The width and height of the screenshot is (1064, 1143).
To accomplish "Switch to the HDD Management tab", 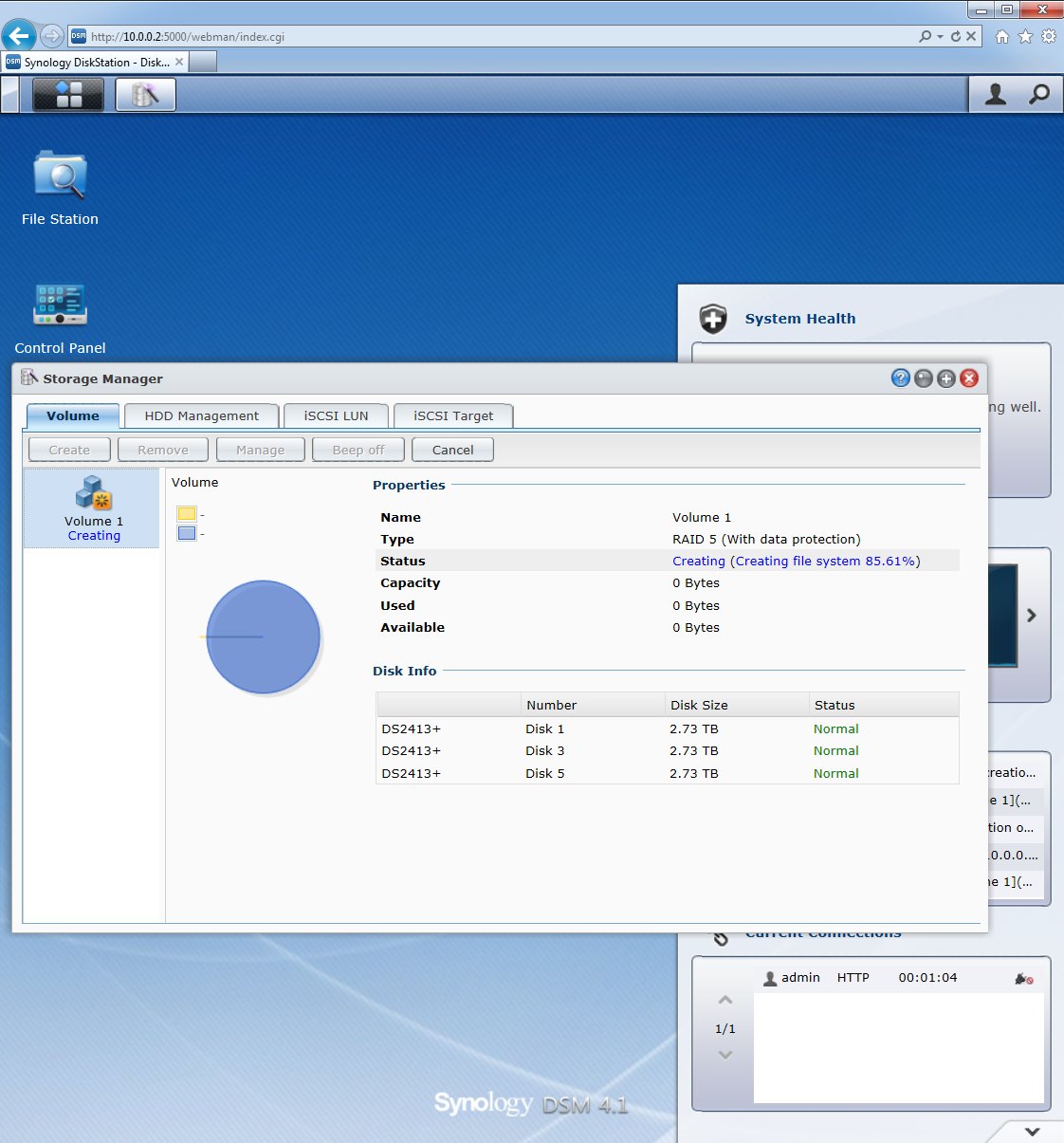I will pyautogui.click(x=201, y=415).
